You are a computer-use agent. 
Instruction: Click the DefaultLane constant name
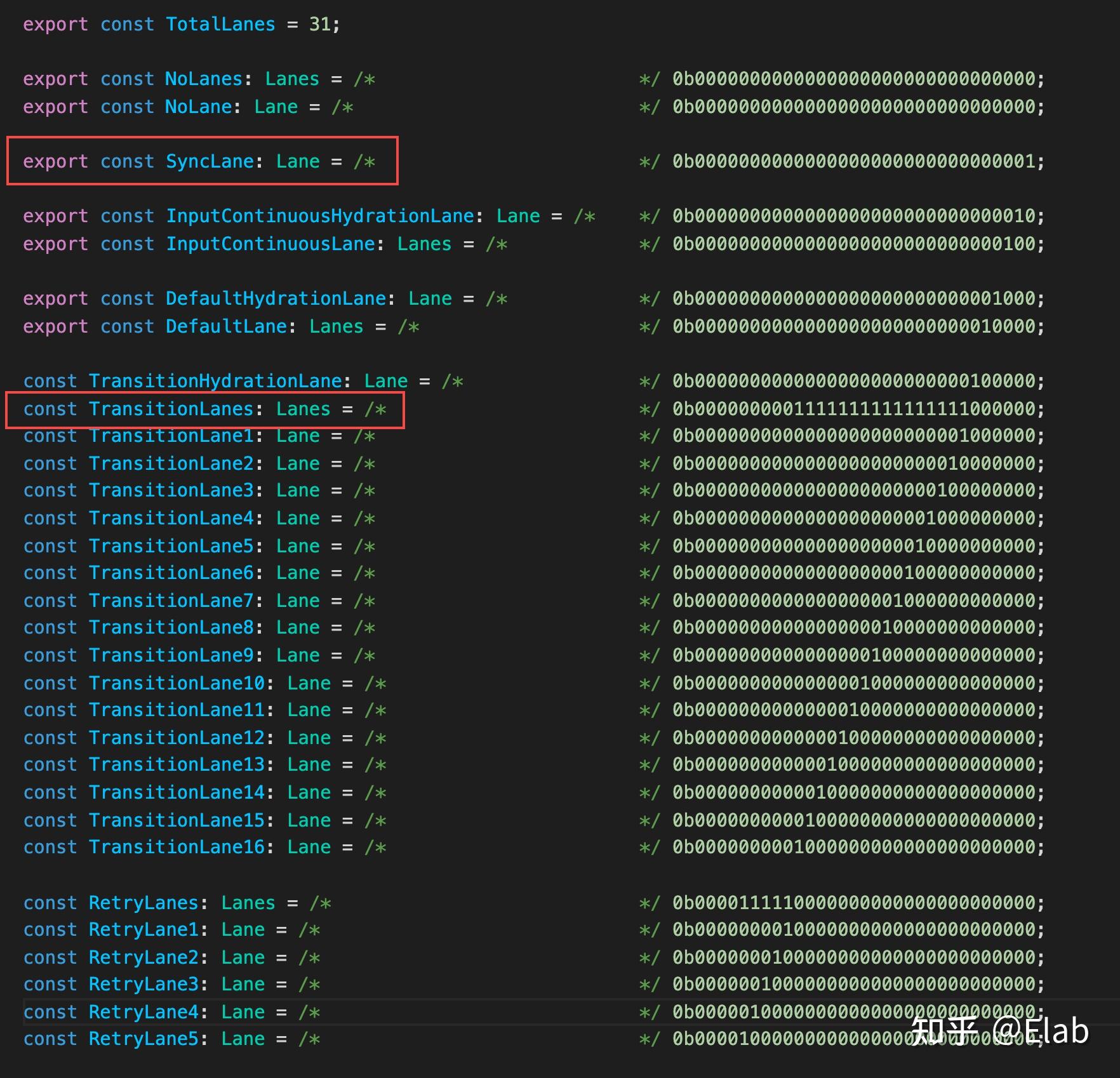tap(226, 327)
